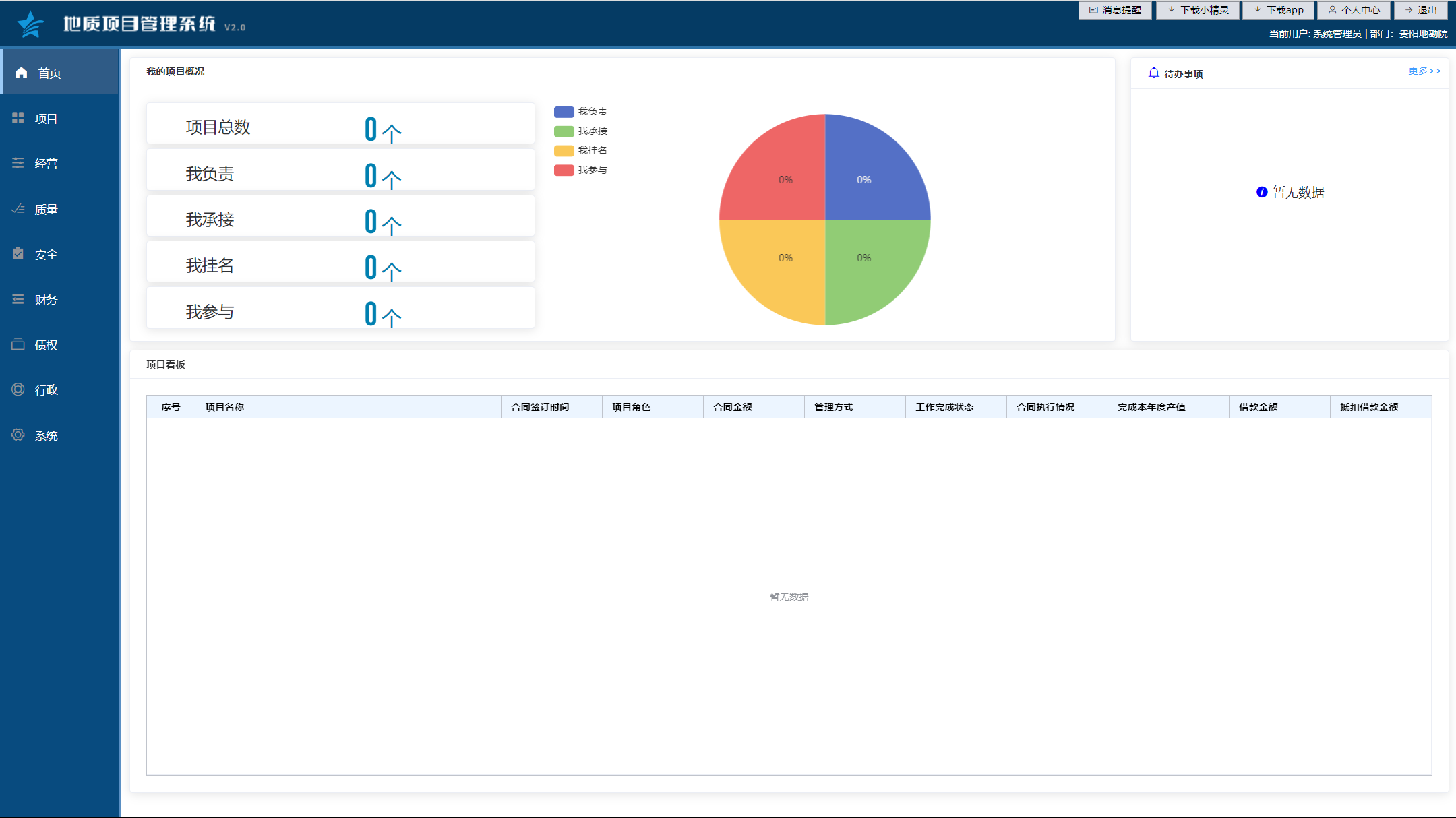Image resolution: width=1456 pixels, height=818 pixels.
Task: Click the 待办事项 bell icon
Action: (x=1153, y=73)
